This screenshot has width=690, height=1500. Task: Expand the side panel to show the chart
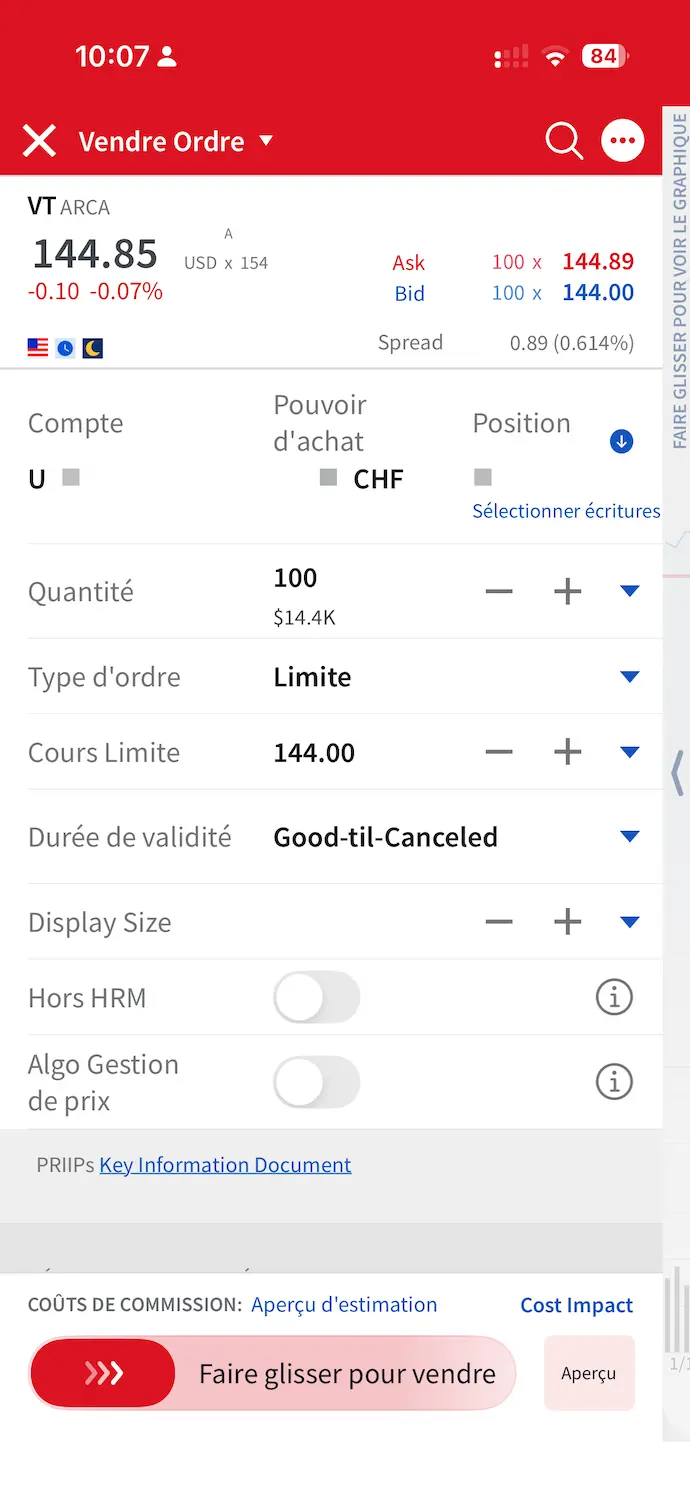tap(676, 773)
